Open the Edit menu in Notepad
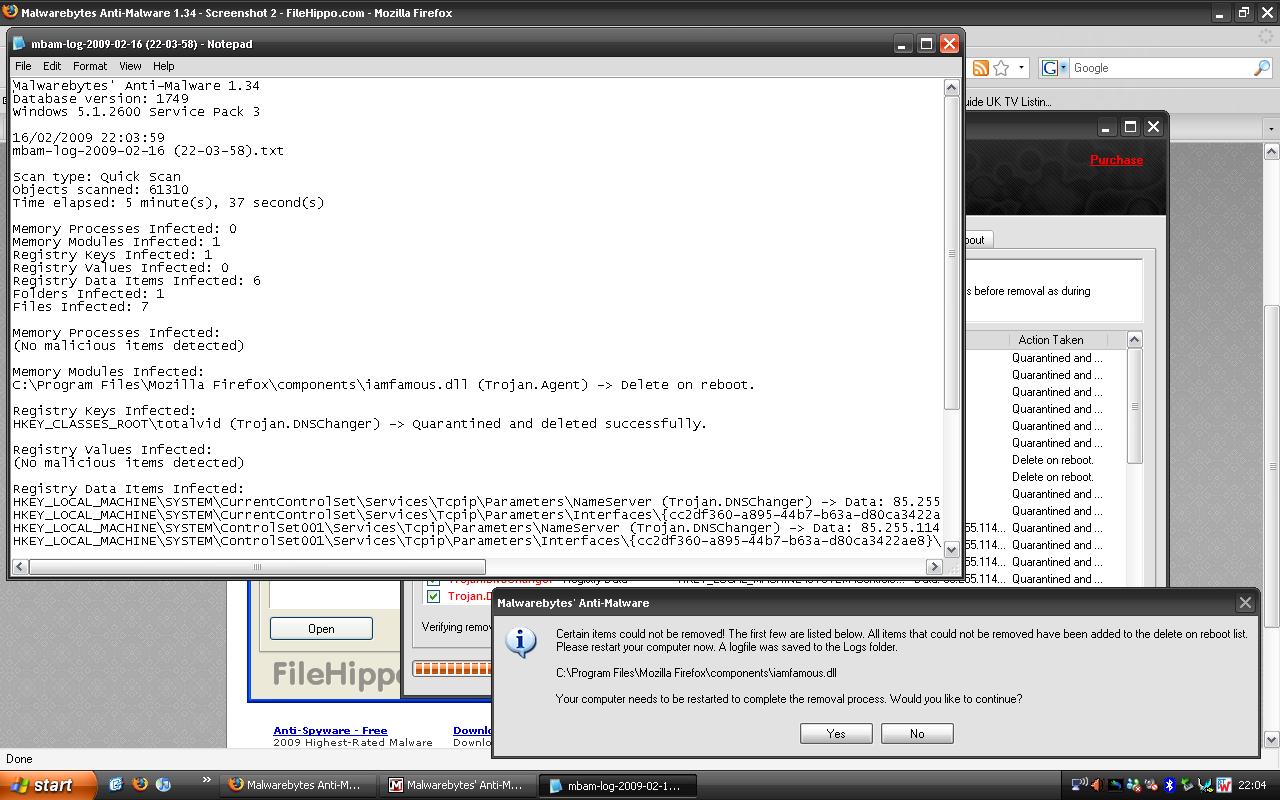 52,66
